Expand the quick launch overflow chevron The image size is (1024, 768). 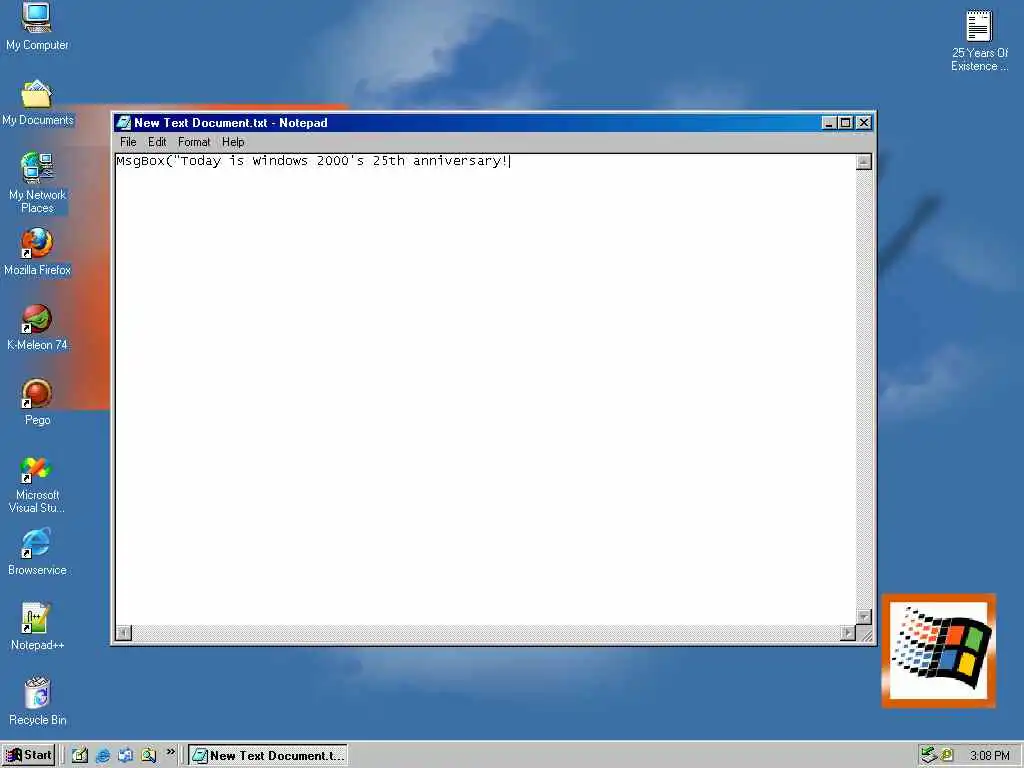[x=170, y=752]
